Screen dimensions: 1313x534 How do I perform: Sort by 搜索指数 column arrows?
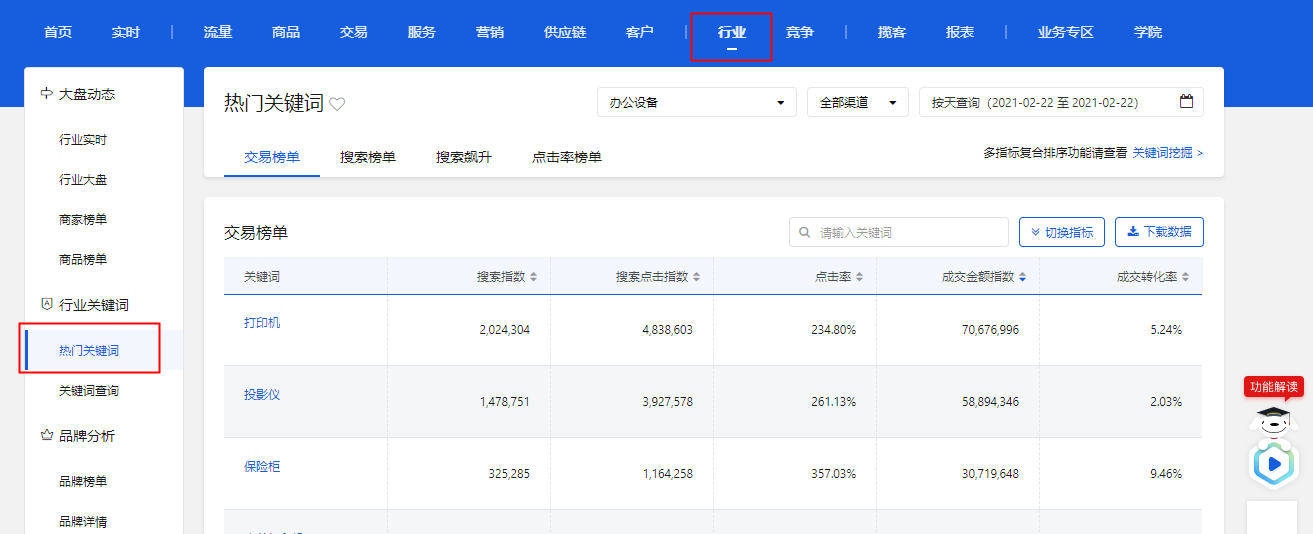point(534,277)
